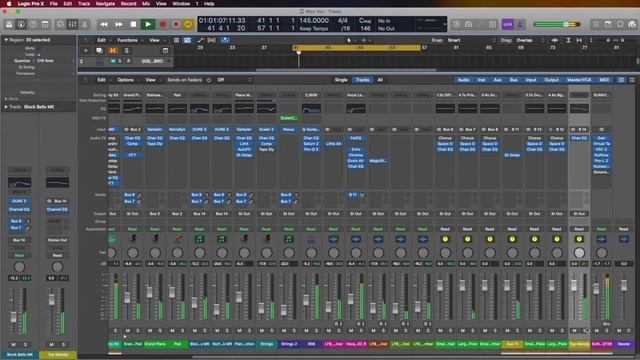This screenshot has height=360, width=640.
Task: Open the Snap Smart dropdown
Action: click(x=471, y=40)
